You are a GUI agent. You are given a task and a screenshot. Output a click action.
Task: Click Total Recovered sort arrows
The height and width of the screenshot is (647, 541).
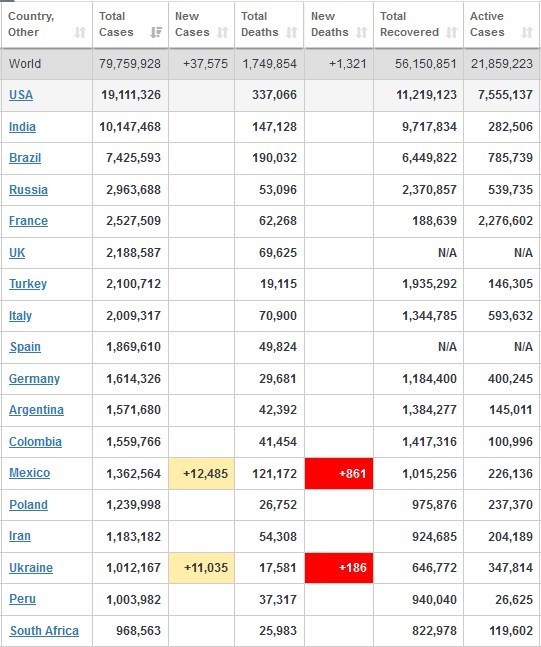[452, 32]
